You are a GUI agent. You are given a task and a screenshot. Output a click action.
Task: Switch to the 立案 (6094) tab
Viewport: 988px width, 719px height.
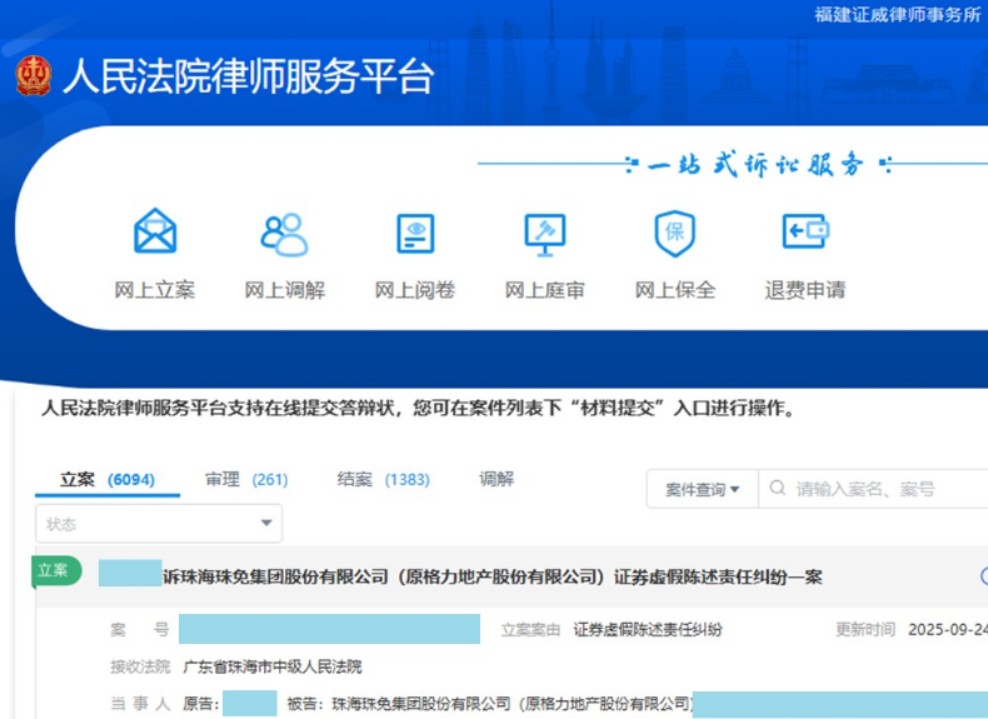[107, 480]
